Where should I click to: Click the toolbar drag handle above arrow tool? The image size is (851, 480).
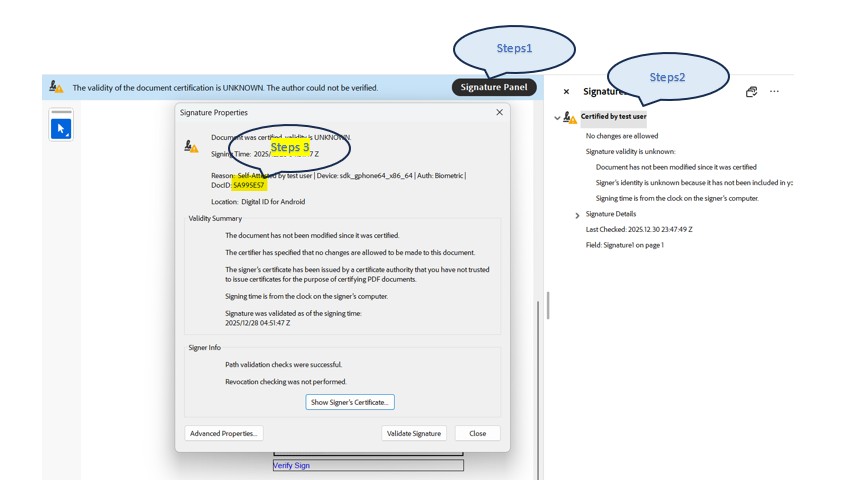61,112
